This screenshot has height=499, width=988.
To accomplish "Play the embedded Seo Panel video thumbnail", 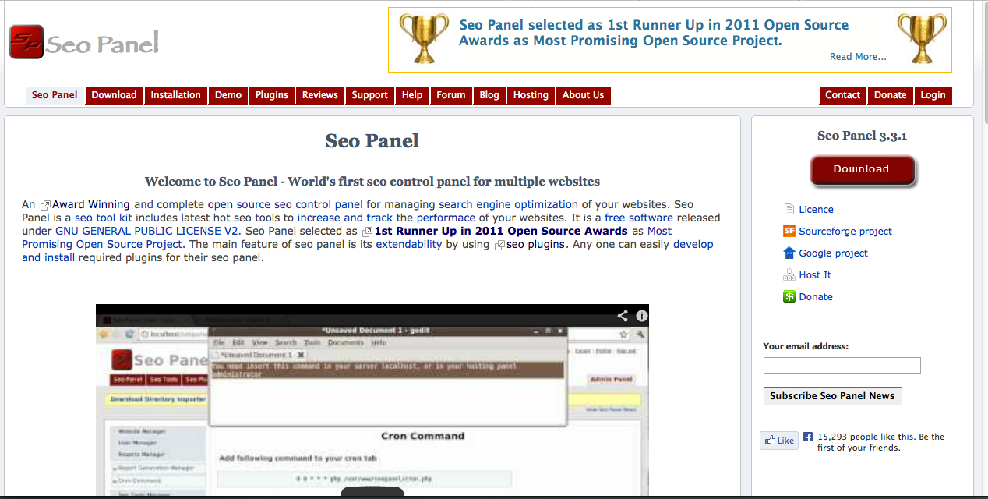I will 372,400.
